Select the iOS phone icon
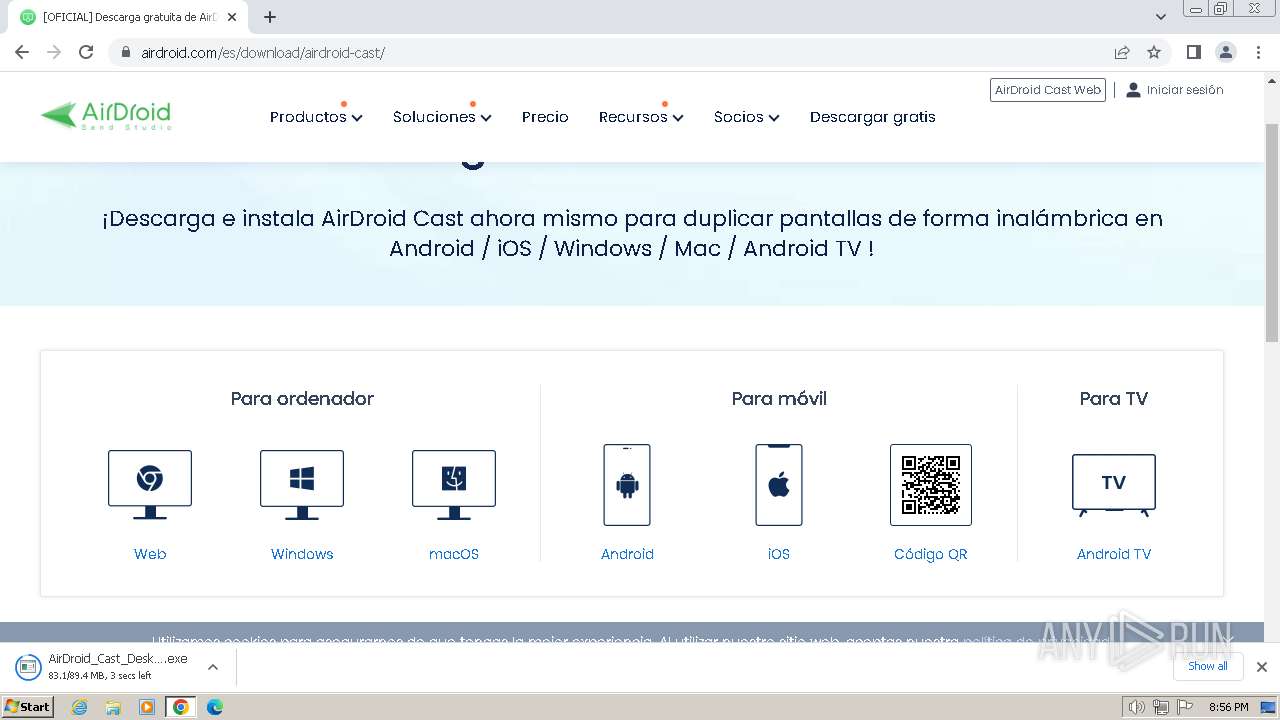The height and width of the screenshot is (720, 1280). coord(779,485)
